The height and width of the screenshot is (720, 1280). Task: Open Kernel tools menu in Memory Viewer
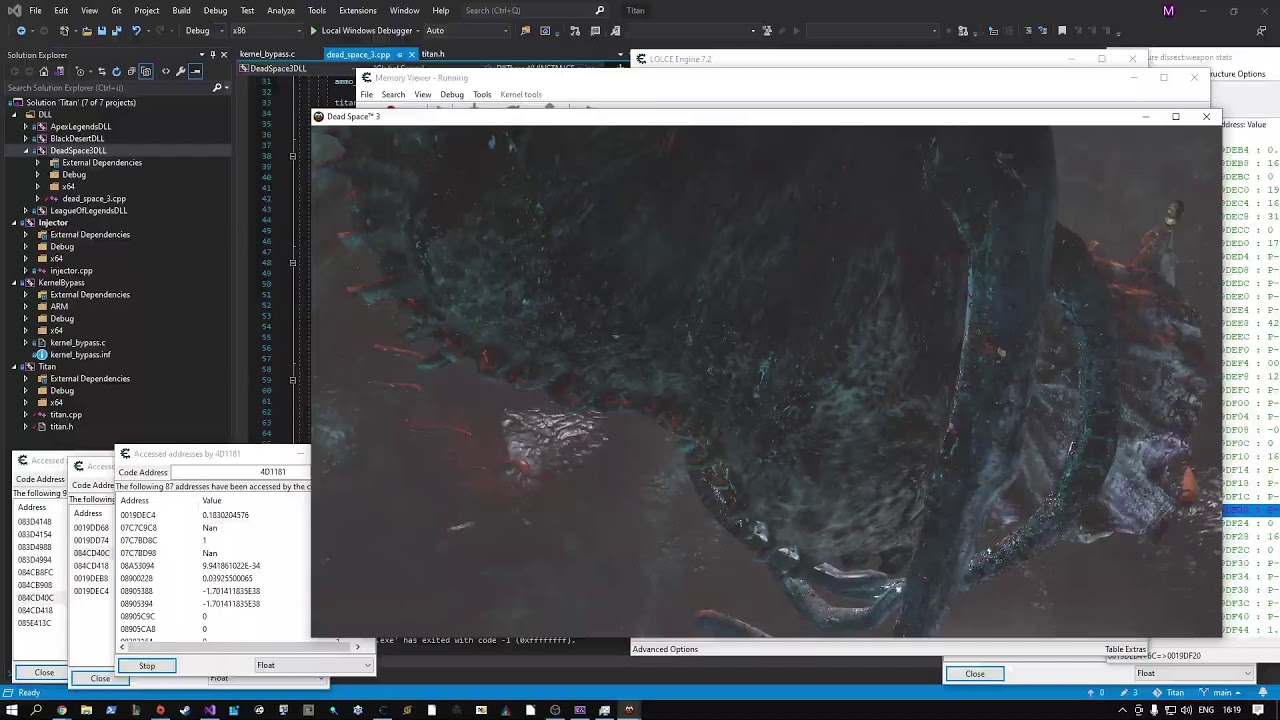(x=520, y=95)
